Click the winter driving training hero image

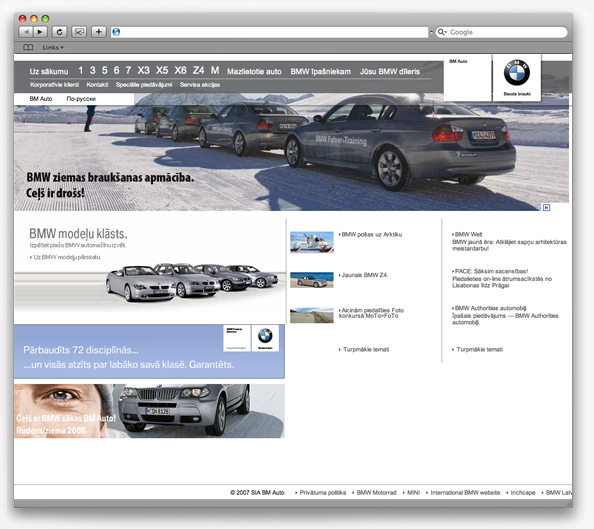click(291, 152)
